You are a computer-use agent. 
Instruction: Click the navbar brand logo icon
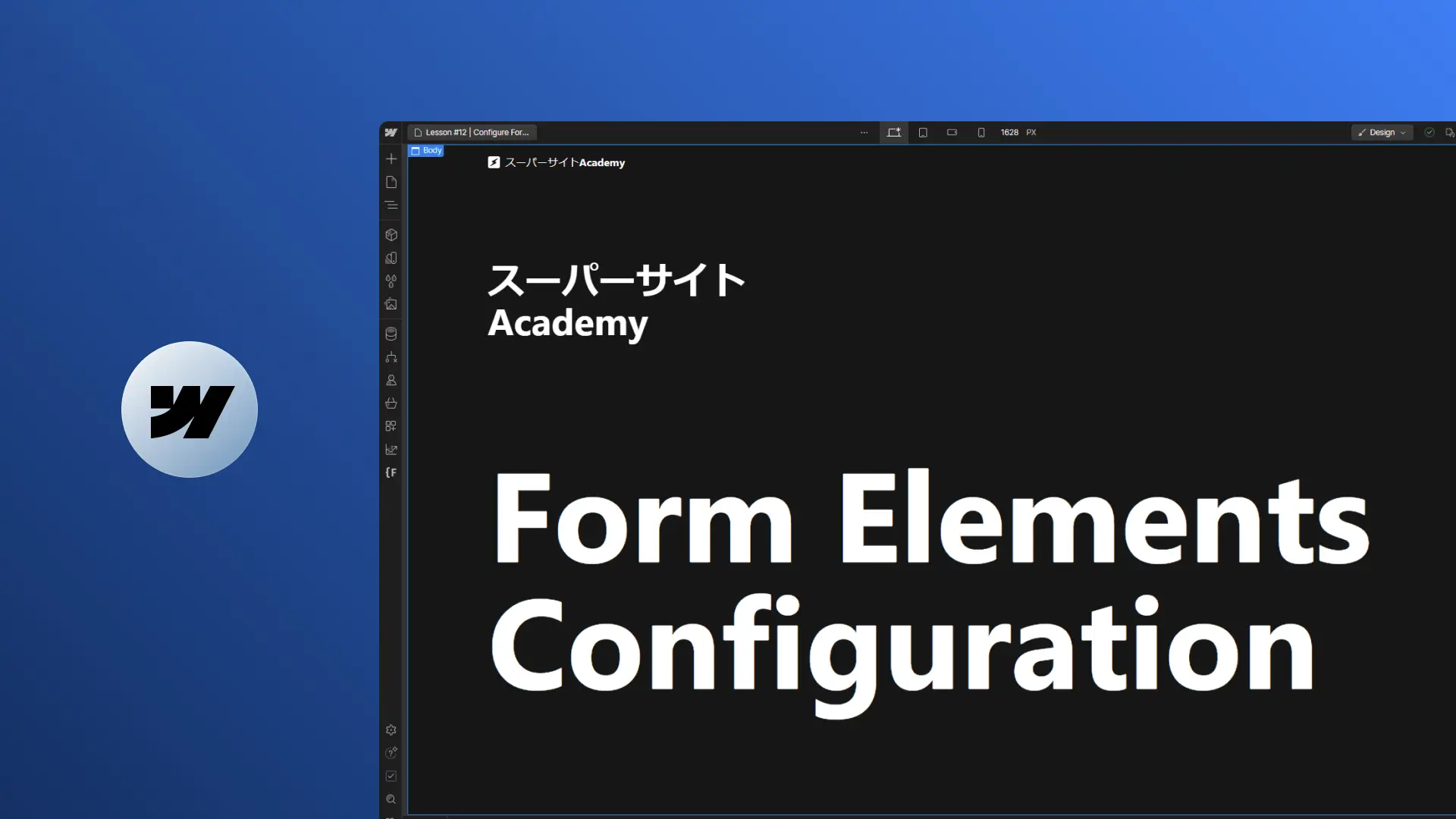pos(494,162)
